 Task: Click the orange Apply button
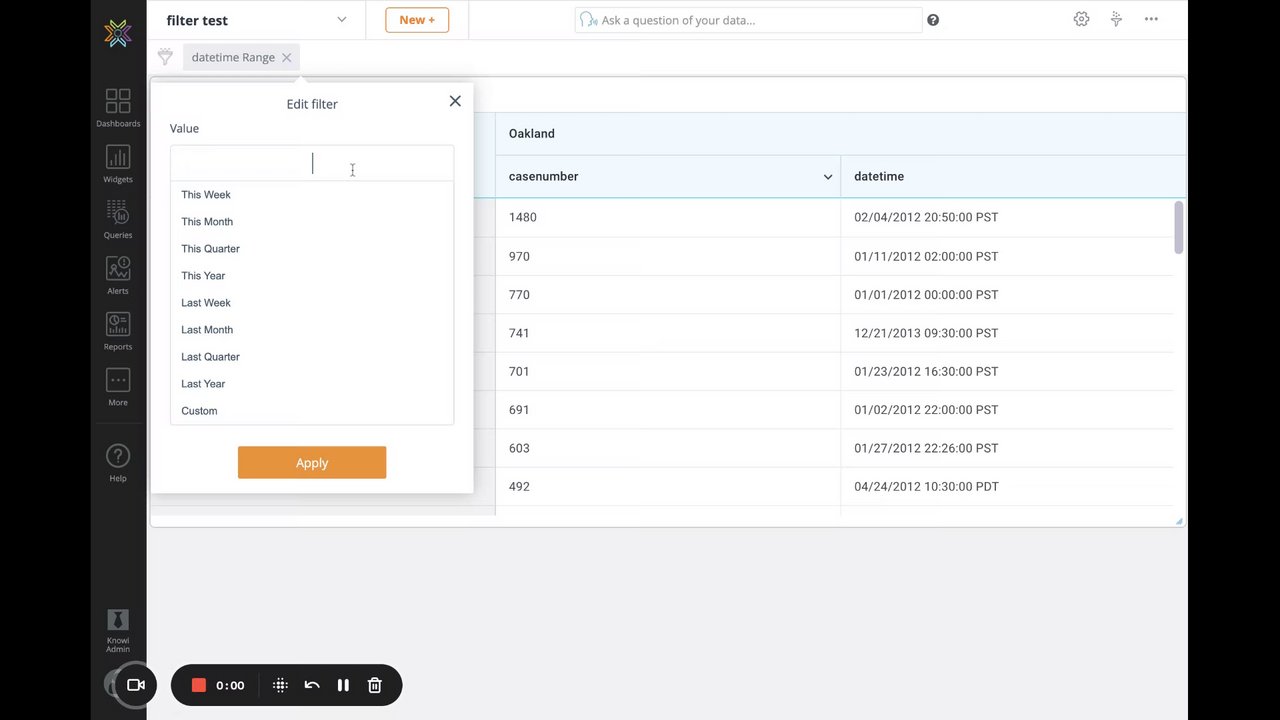tap(312, 463)
